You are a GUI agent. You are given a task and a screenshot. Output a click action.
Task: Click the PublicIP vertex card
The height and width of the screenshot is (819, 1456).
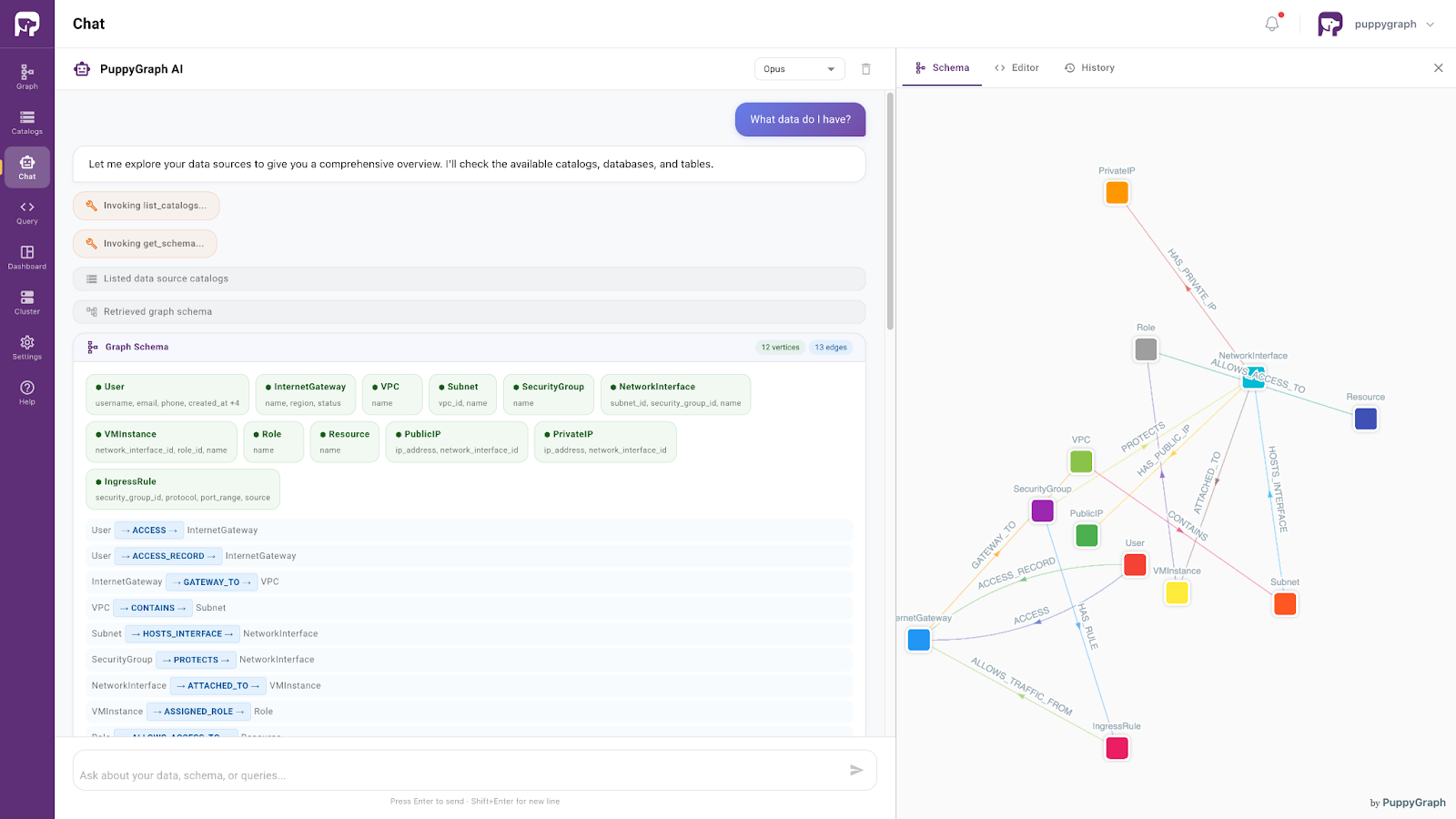coord(457,441)
